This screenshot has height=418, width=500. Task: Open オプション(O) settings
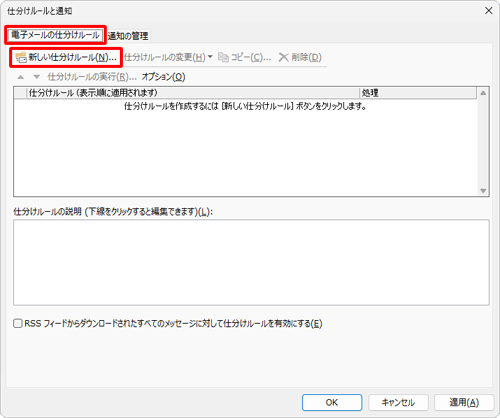coord(163,77)
